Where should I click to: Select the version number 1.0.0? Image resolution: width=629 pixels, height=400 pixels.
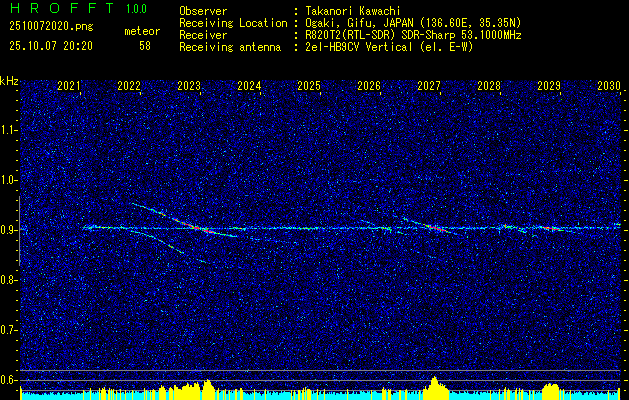[x=136, y=9]
